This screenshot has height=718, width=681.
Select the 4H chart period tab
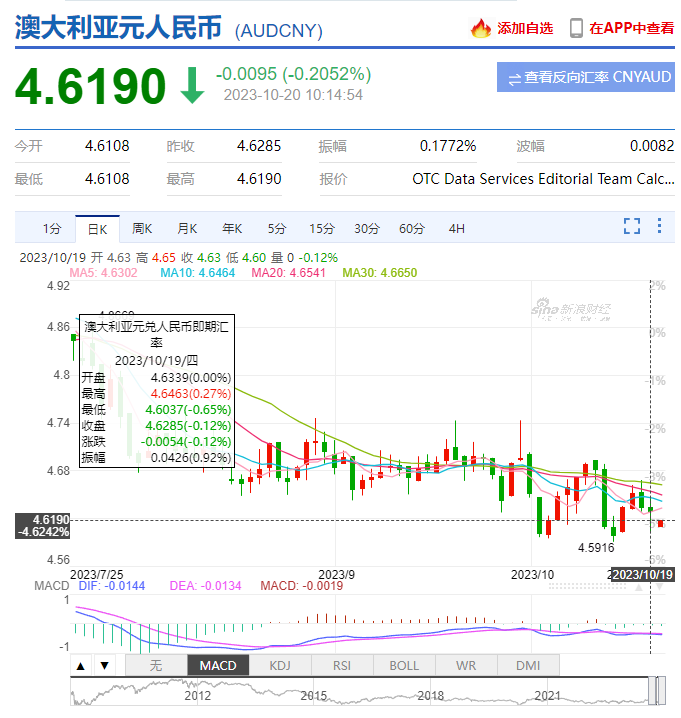click(456, 228)
